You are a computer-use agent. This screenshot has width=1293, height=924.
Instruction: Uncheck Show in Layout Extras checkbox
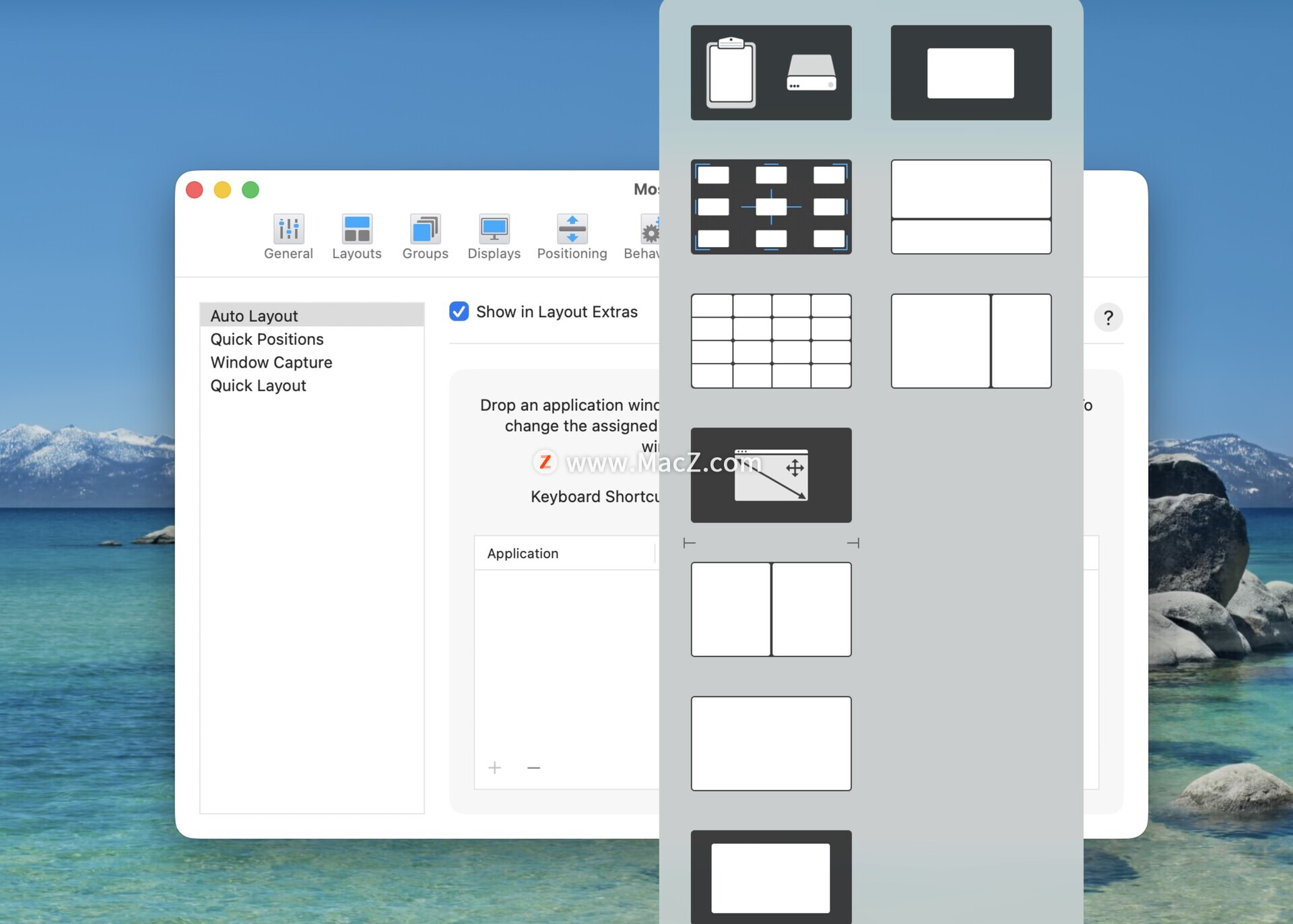tap(459, 312)
